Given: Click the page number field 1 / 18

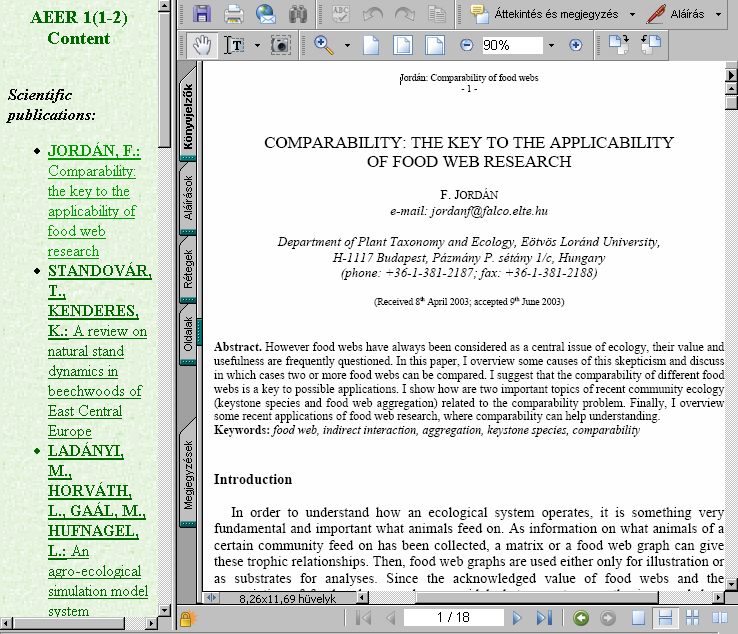Looking at the screenshot, I should [453, 617].
